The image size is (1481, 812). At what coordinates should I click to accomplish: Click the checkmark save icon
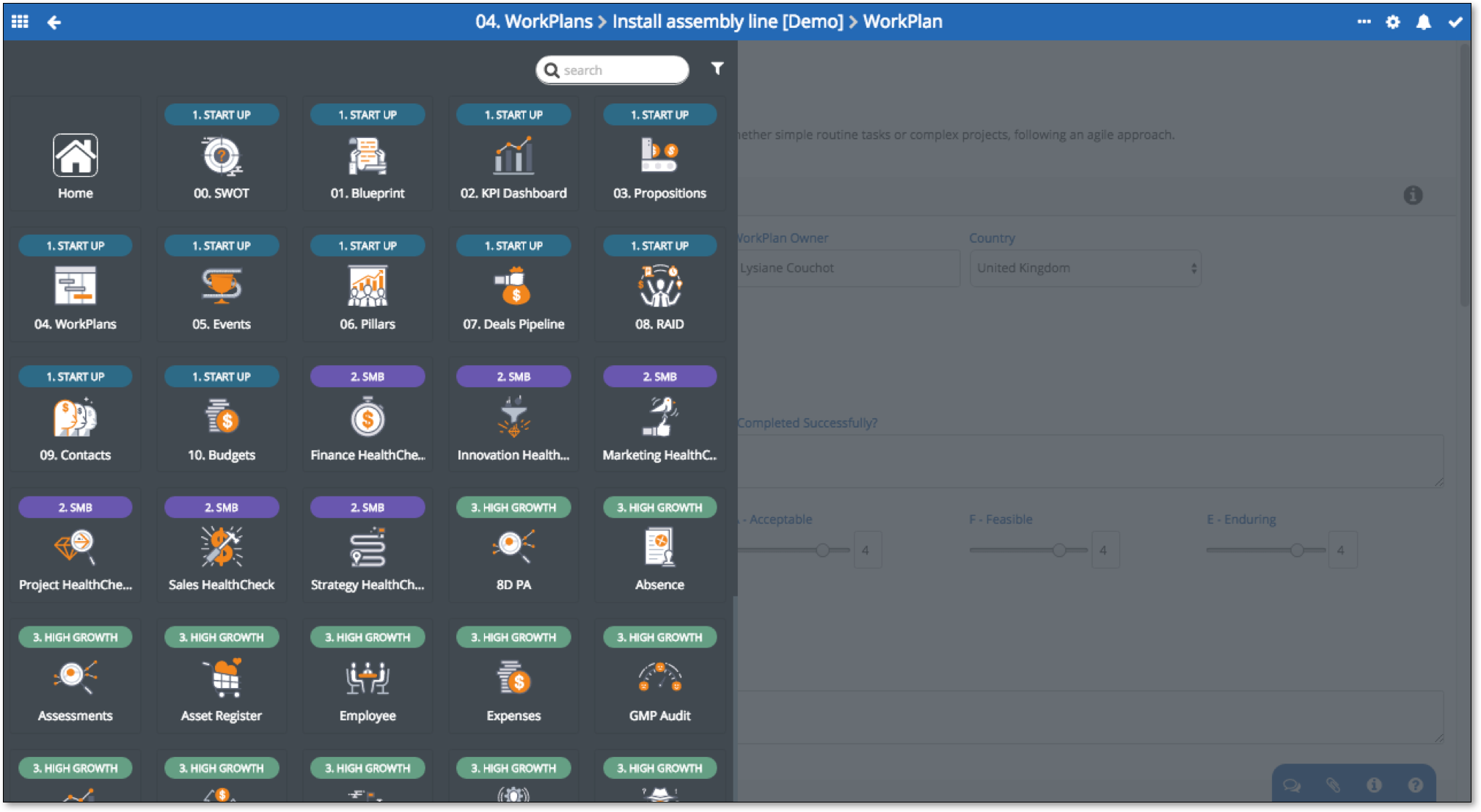[x=1455, y=22]
